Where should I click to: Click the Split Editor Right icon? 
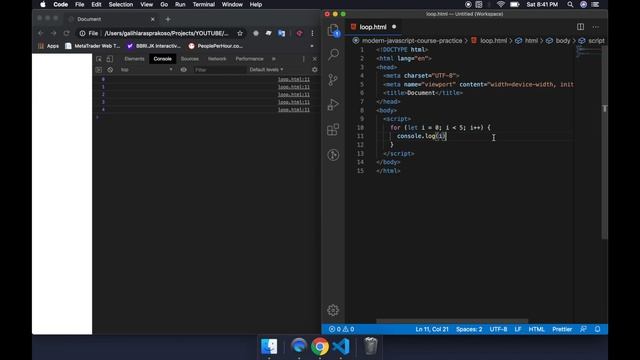580,27
